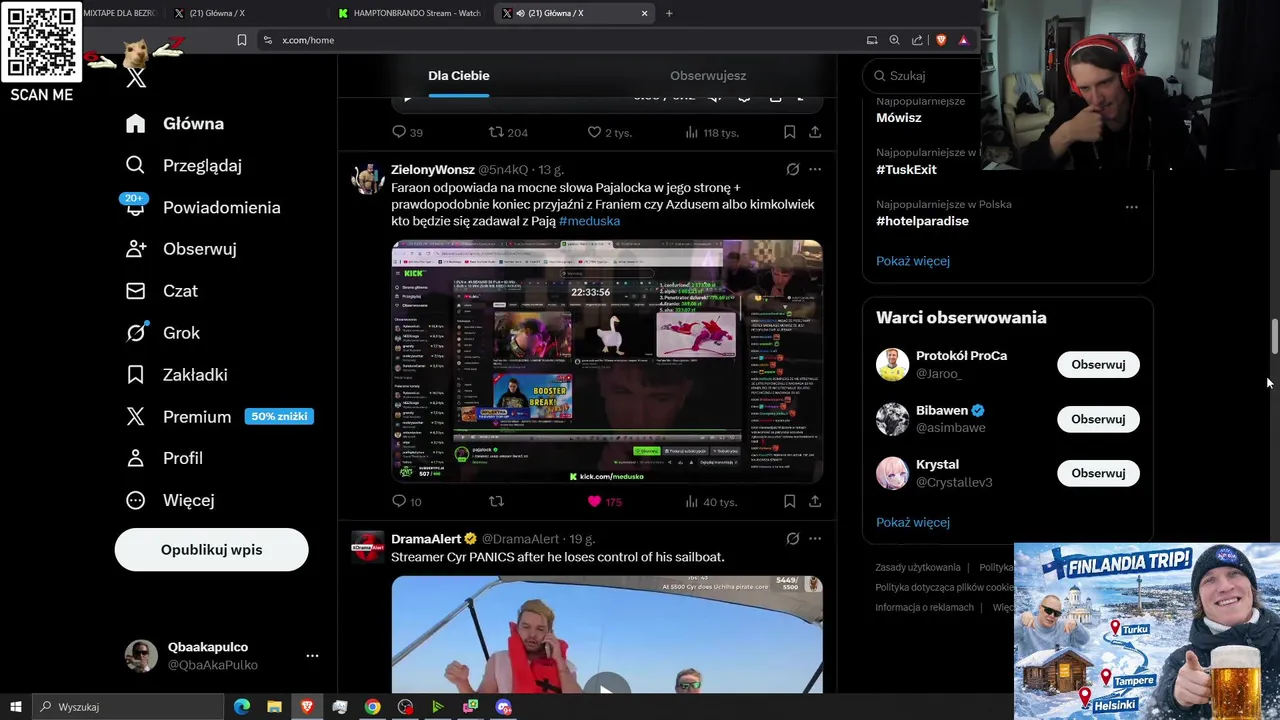
Task: Expand the Więcej menu
Action: tap(170, 500)
